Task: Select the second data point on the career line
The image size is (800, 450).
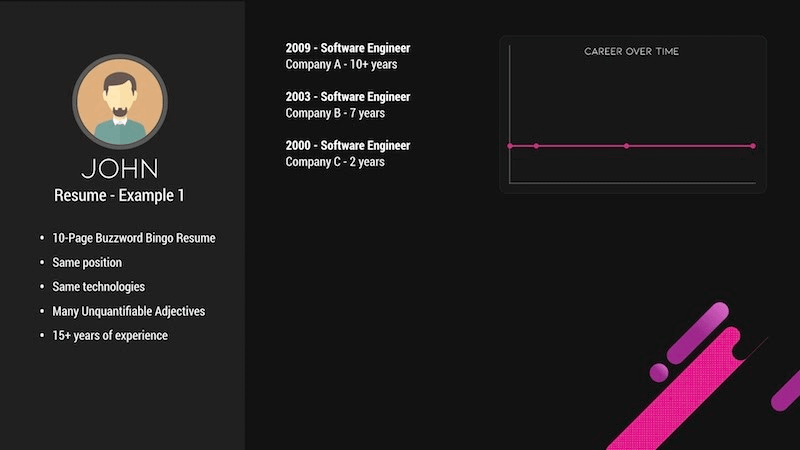Action: pyautogui.click(x=536, y=146)
